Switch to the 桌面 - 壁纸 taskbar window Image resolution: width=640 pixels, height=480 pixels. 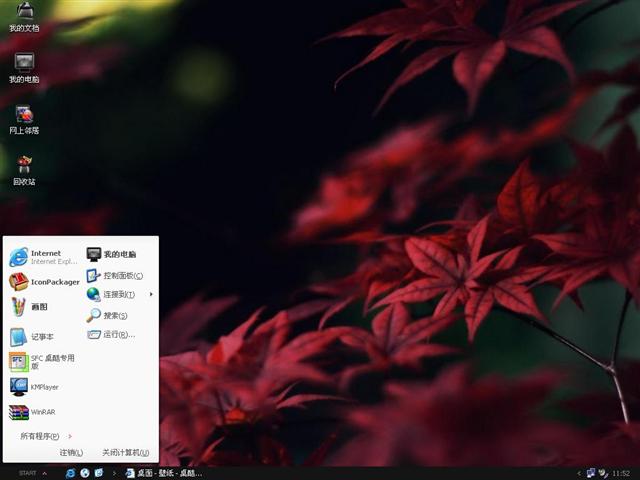pos(164,472)
